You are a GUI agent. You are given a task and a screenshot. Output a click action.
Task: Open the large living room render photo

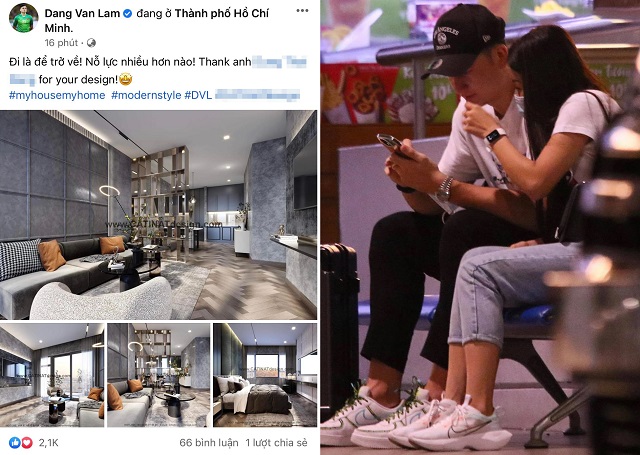coord(158,215)
